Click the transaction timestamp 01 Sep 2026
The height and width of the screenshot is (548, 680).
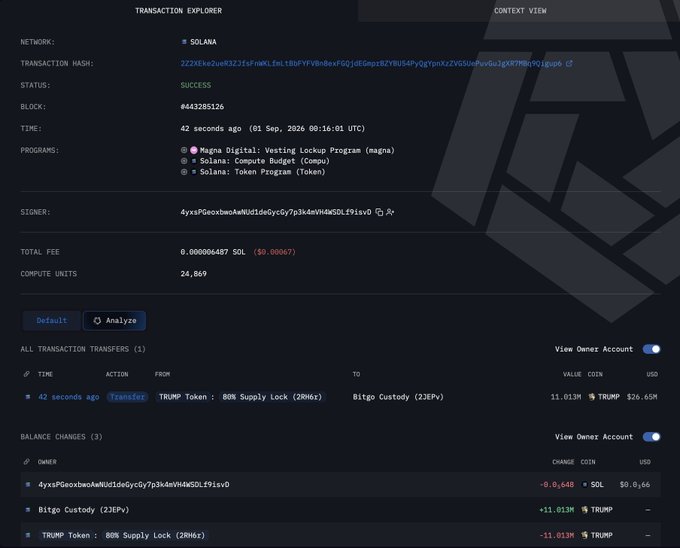(x=307, y=128)
